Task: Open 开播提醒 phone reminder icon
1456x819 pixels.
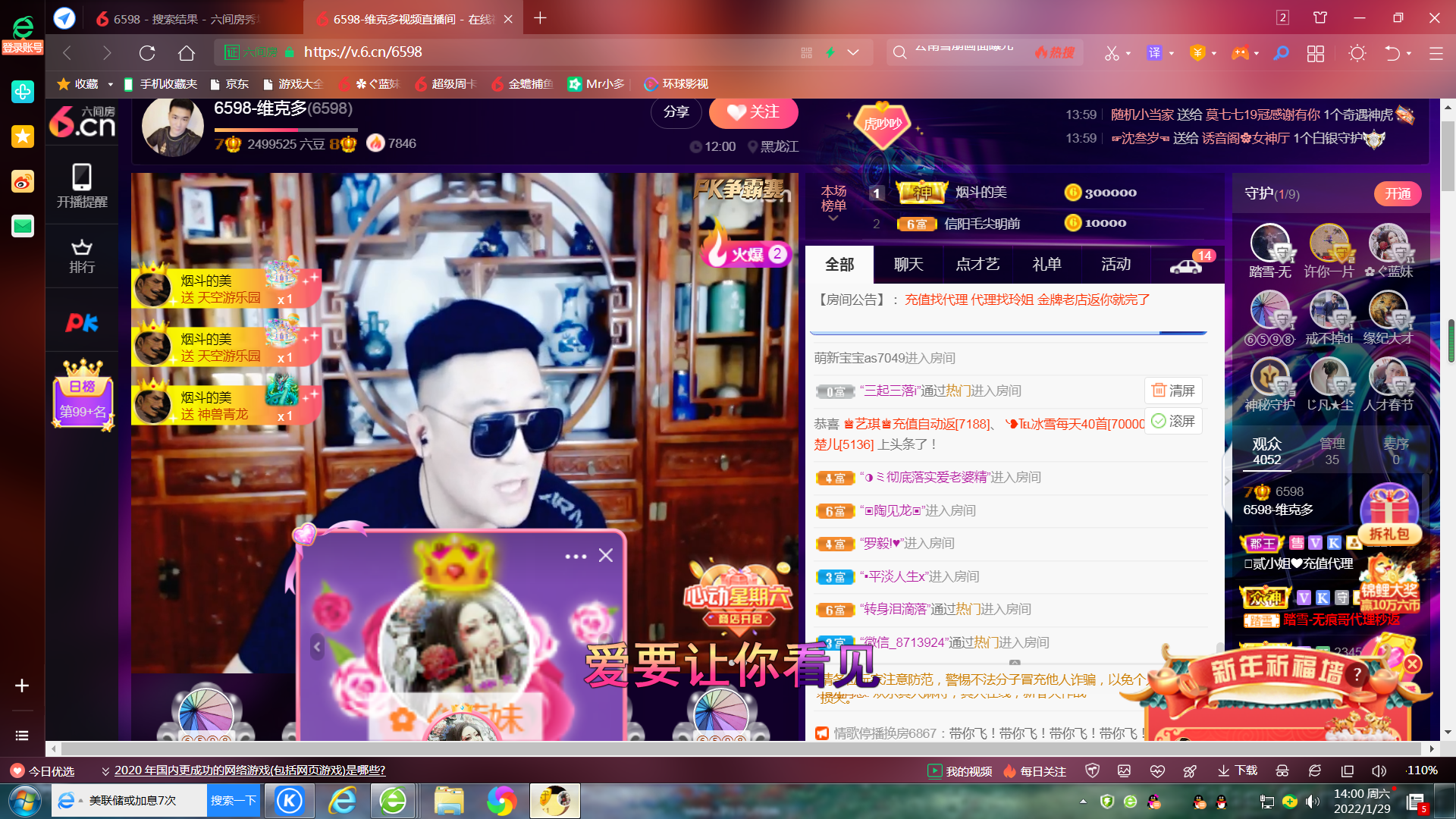Action: [82, 186]
